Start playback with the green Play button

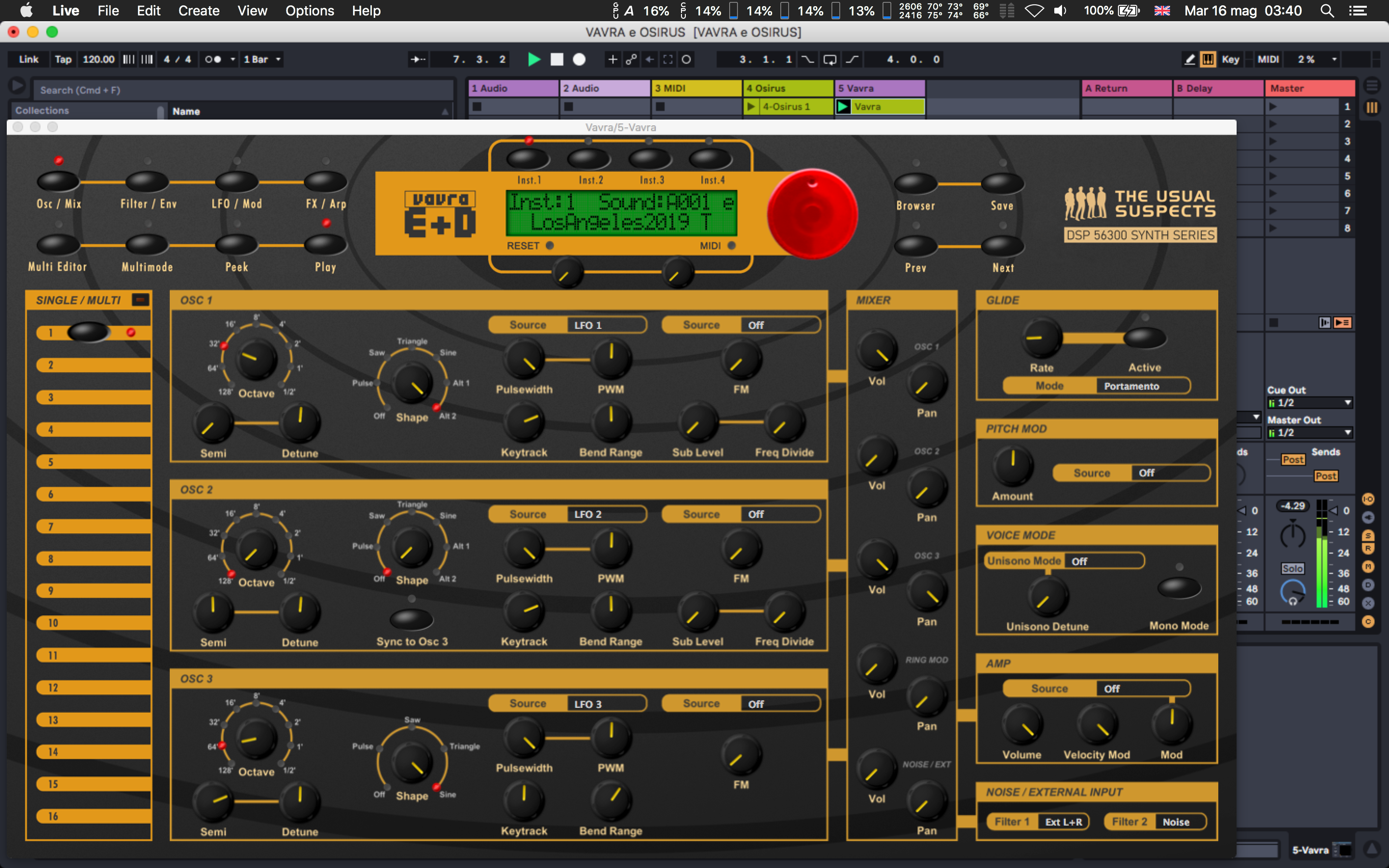(x=534, y=59)
